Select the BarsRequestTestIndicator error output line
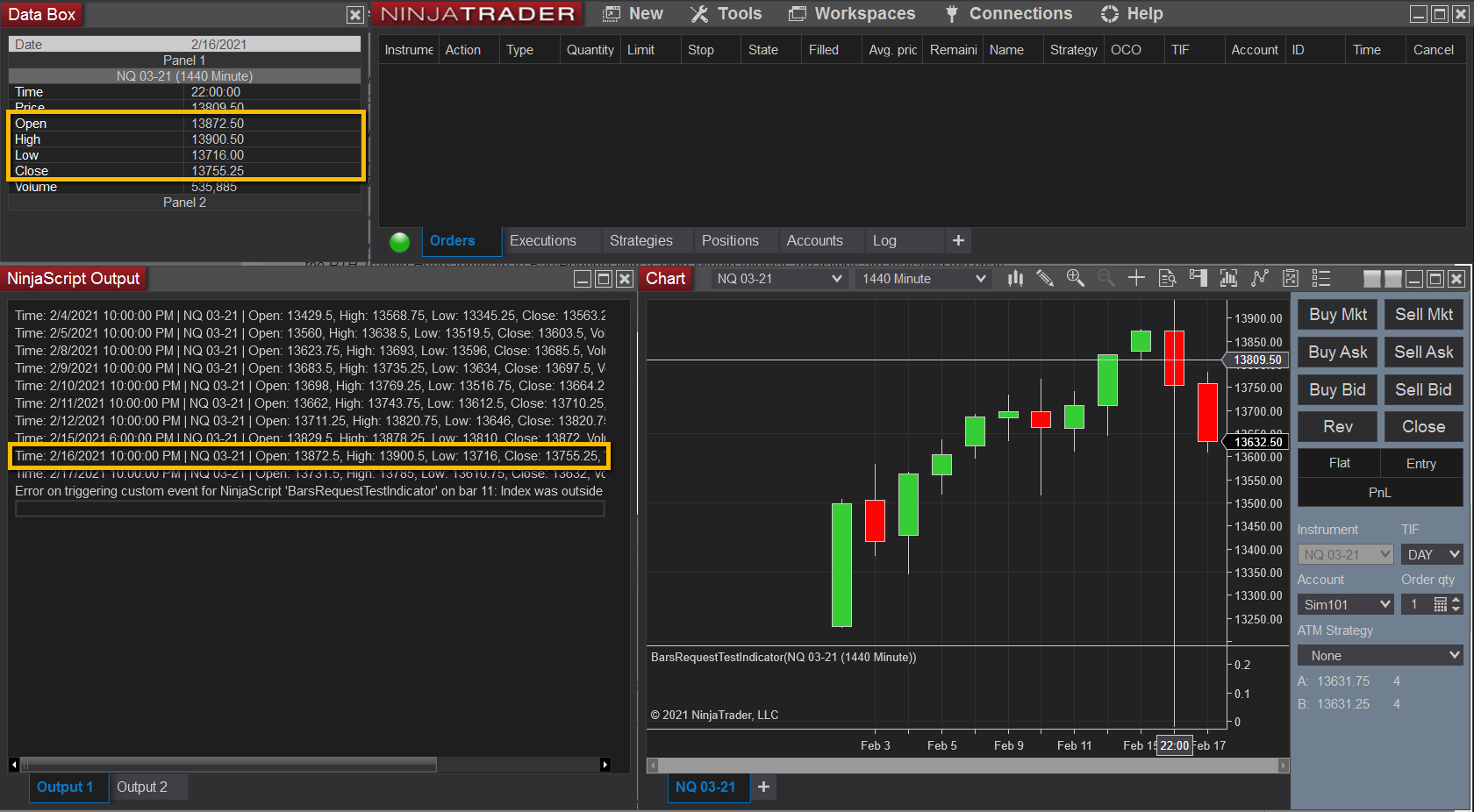This screenshot has width=1474, height=812. pyautogui.click(x=310, y=491)
